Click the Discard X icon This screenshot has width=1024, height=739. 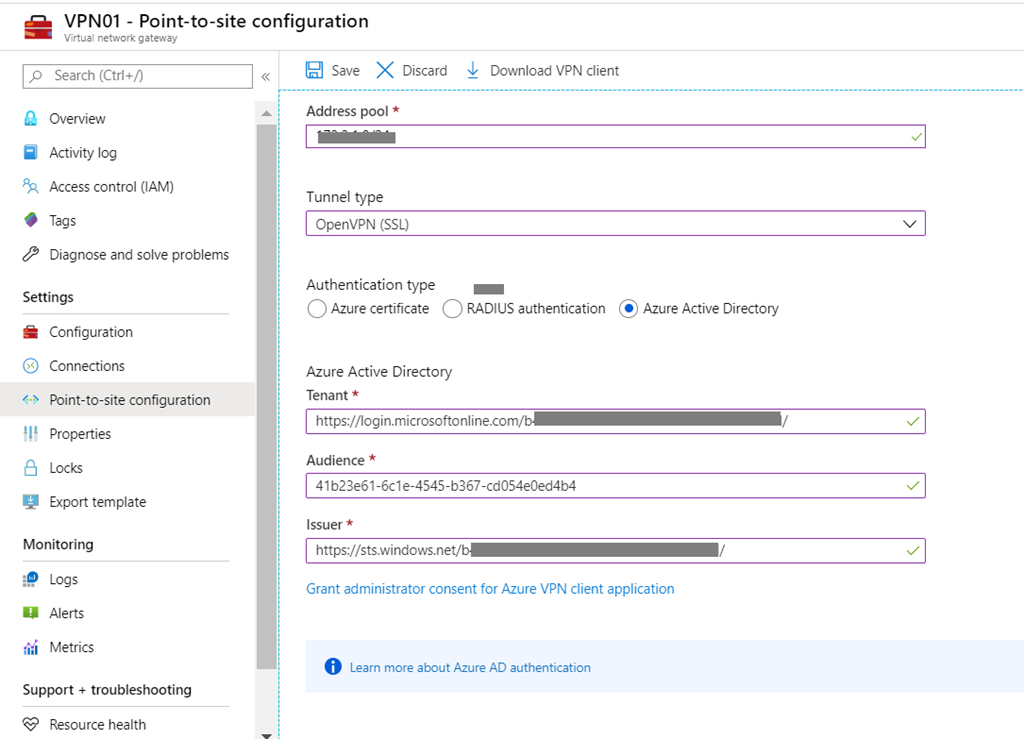pos(385,70)
